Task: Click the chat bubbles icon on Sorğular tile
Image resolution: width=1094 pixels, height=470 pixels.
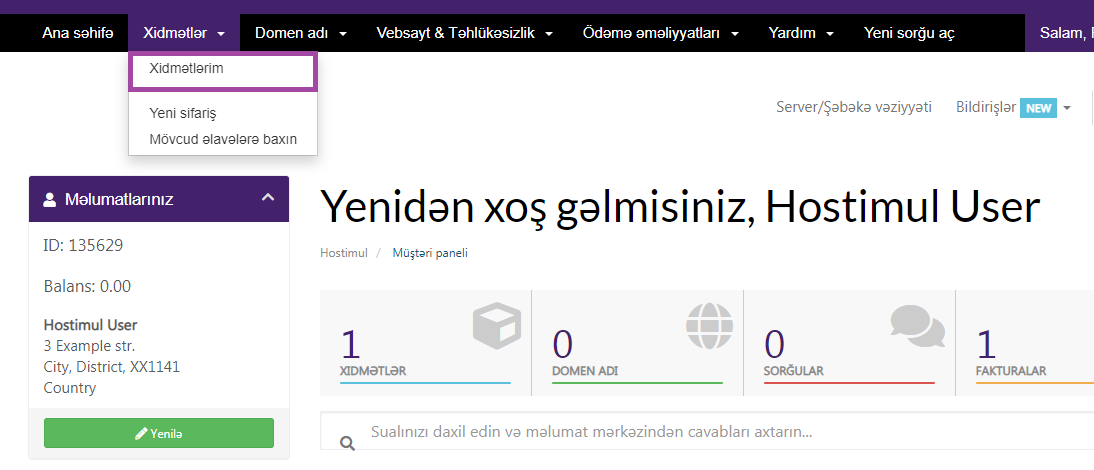Action: click(x=917, y=324)
